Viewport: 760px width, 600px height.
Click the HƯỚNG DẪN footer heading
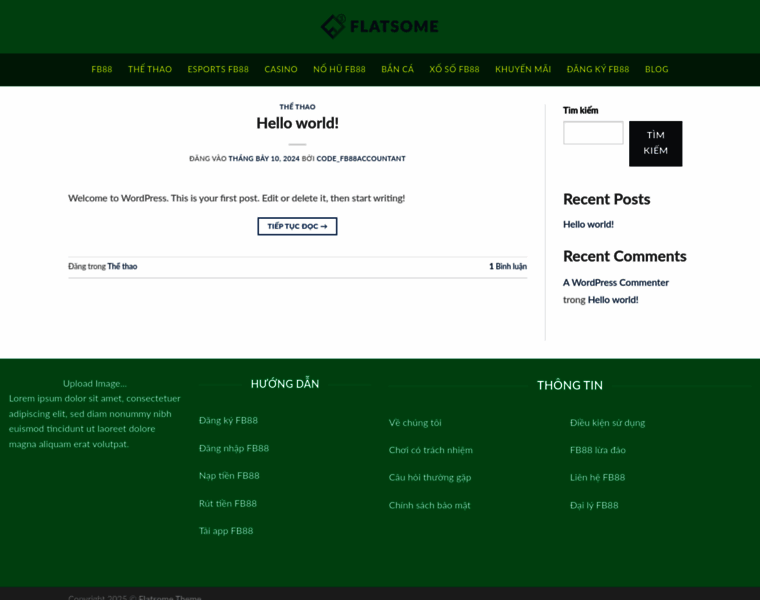[x=285, y=384]
